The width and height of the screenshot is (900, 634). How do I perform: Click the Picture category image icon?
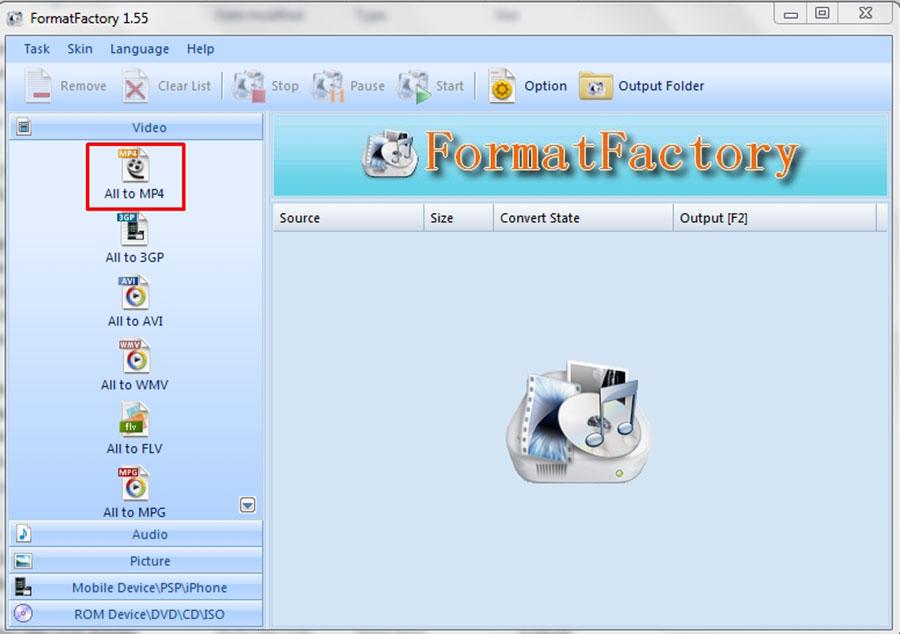(24, 561)
